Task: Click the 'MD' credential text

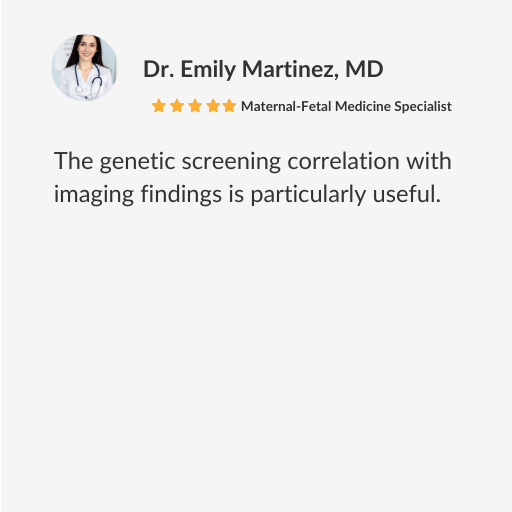Action: [x=364, y=69]
